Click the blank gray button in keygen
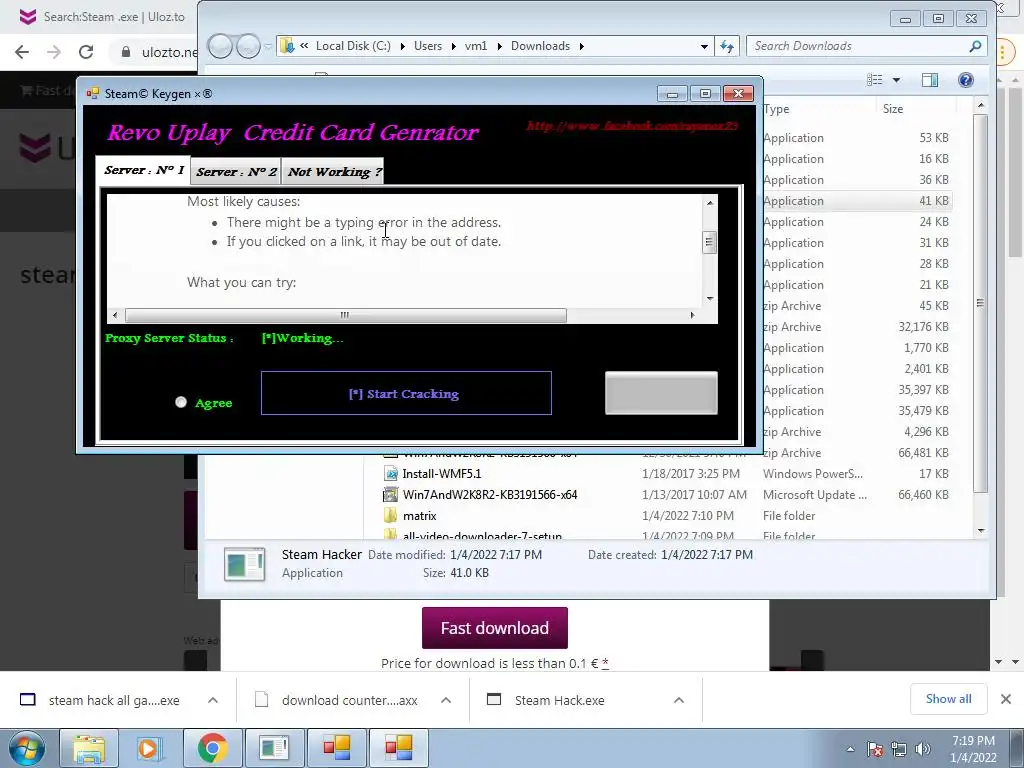 [x=661, y=392]
